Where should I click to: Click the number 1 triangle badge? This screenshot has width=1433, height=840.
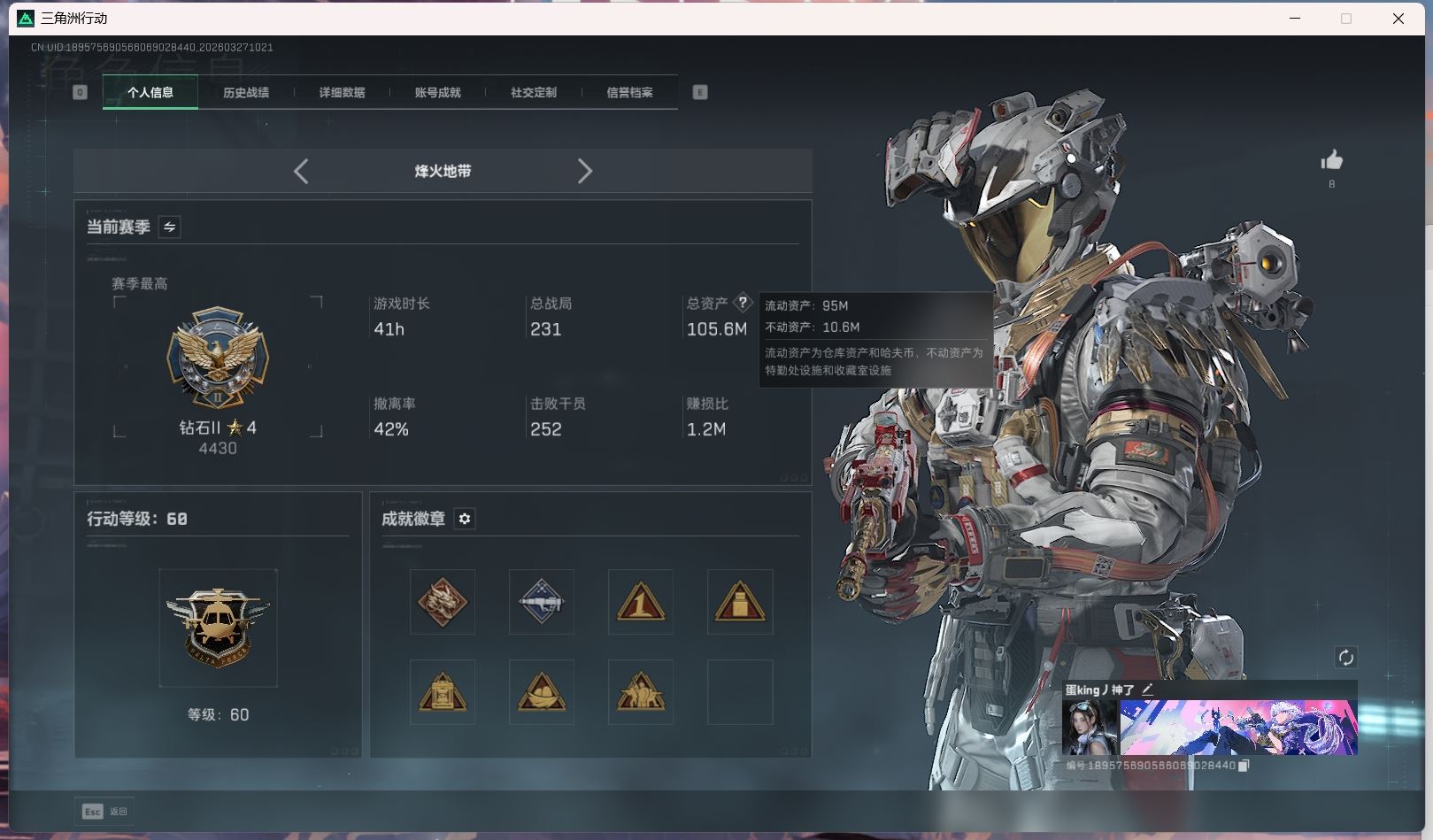coord(641,602)
